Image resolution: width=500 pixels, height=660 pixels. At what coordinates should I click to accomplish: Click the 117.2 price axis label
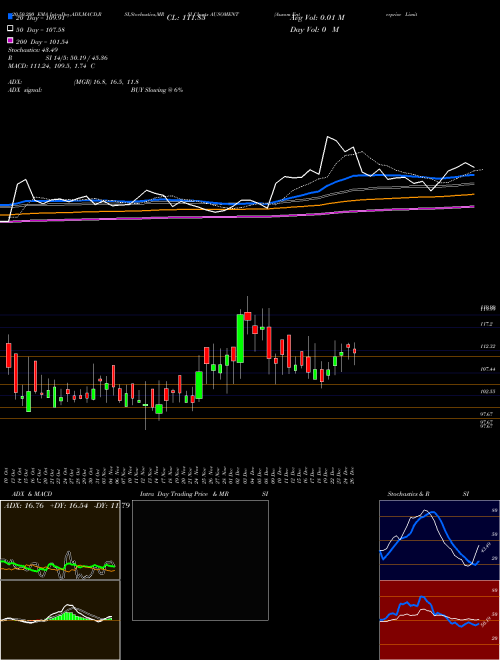coord(486,324)
